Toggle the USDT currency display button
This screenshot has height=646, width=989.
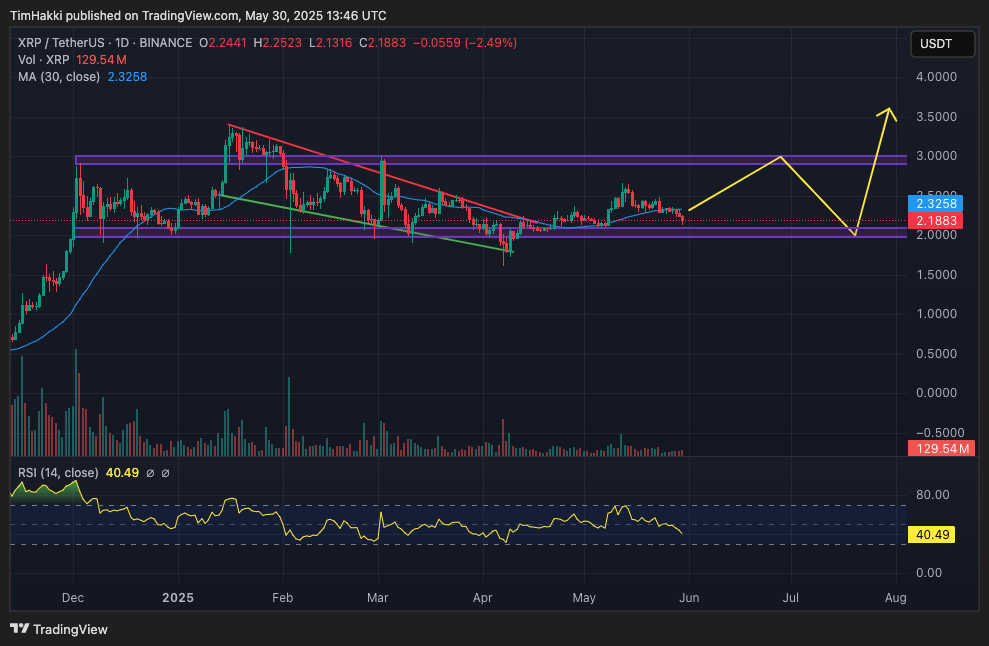point(941,45)
